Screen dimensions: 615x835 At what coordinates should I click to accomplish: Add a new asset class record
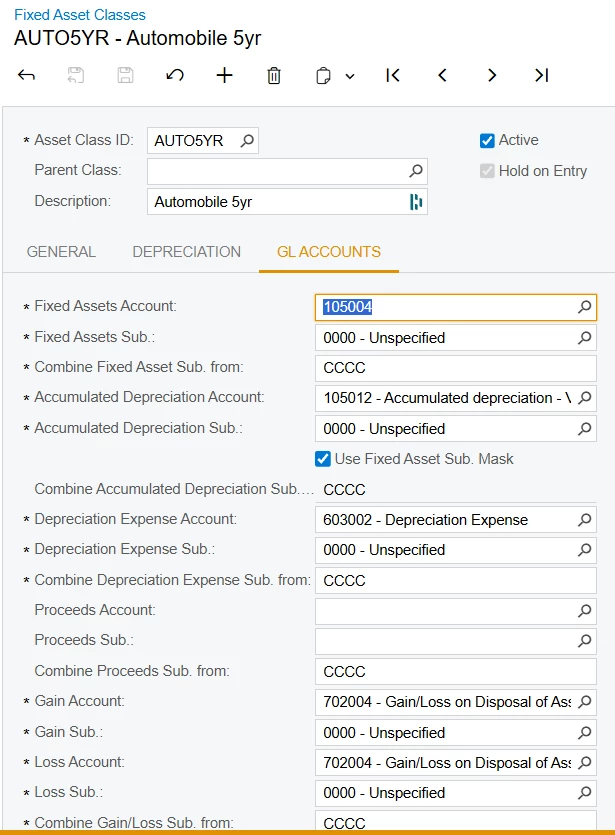point(225,75)
